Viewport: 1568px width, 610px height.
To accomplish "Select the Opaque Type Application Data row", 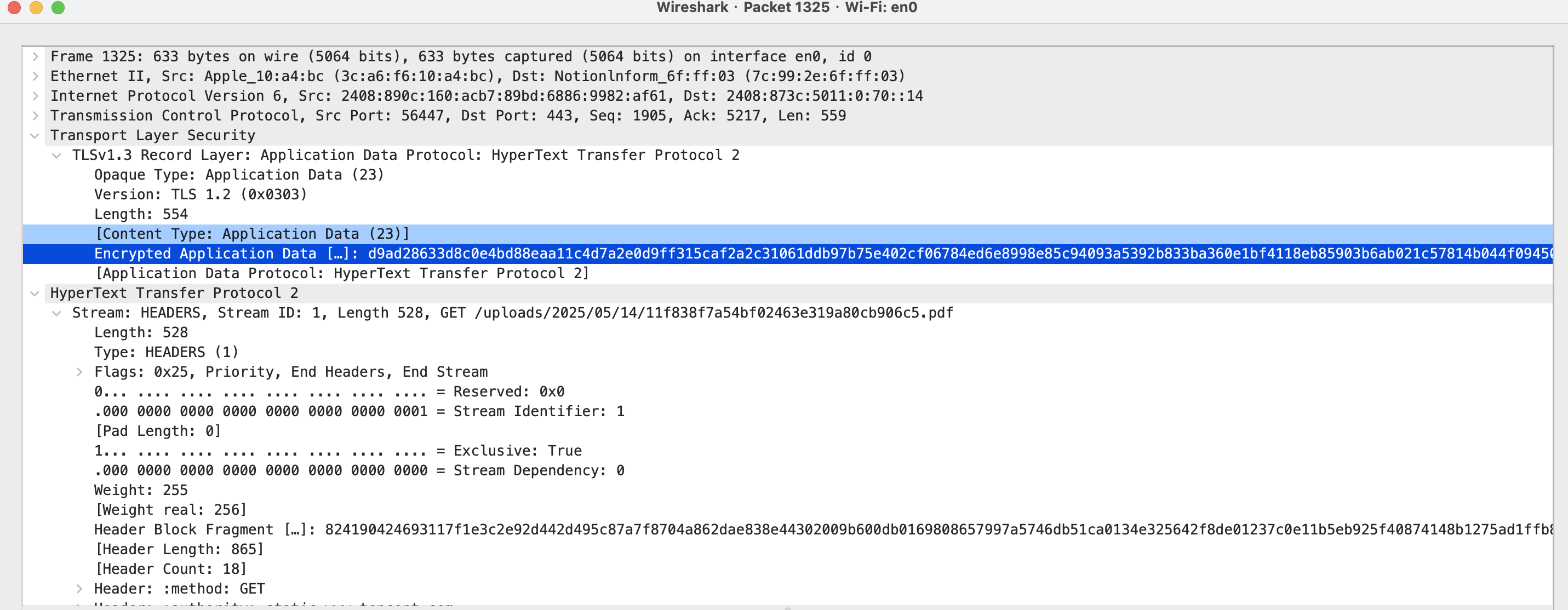I will 788,175.
